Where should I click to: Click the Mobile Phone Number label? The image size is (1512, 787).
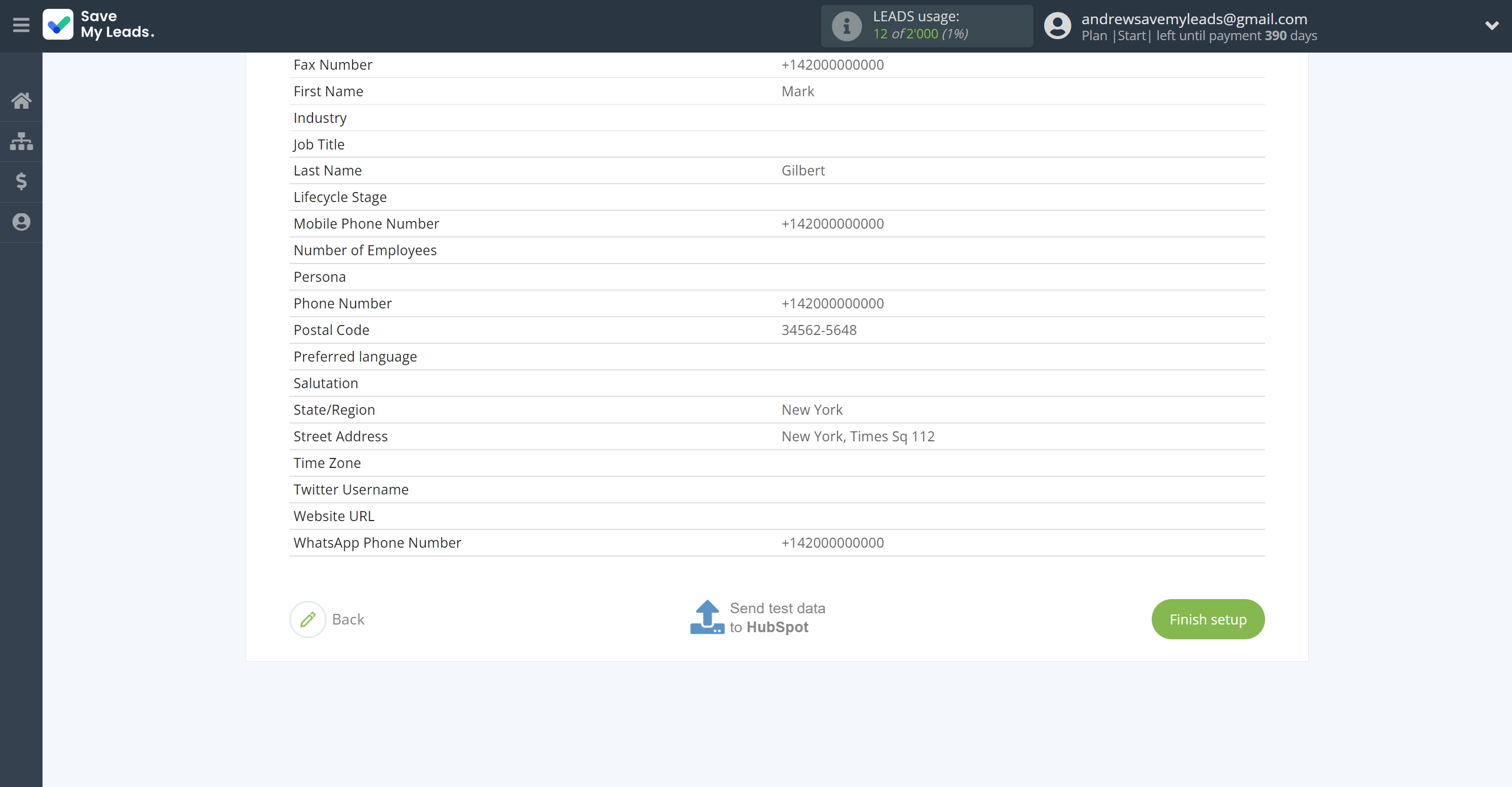point(366,223)
